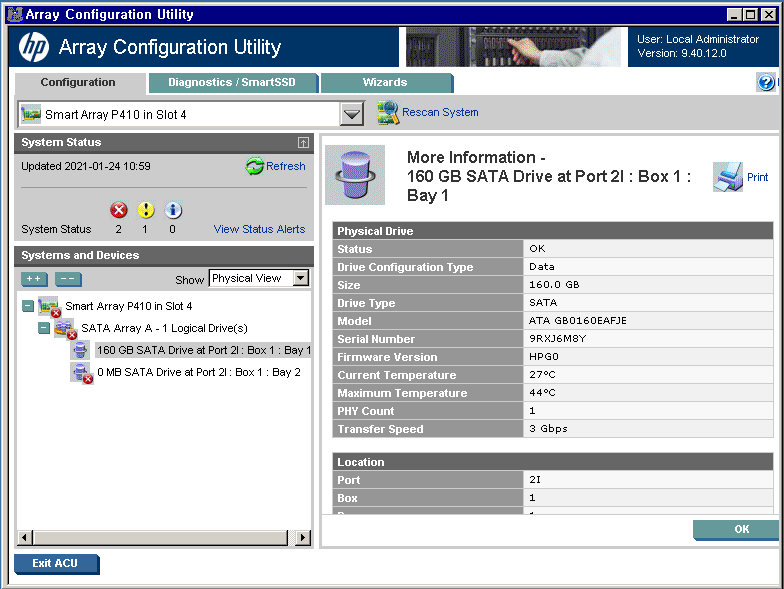Click controller card icon in selector box
The width and height of the screenshot is (784, 589).
(31, 114)
